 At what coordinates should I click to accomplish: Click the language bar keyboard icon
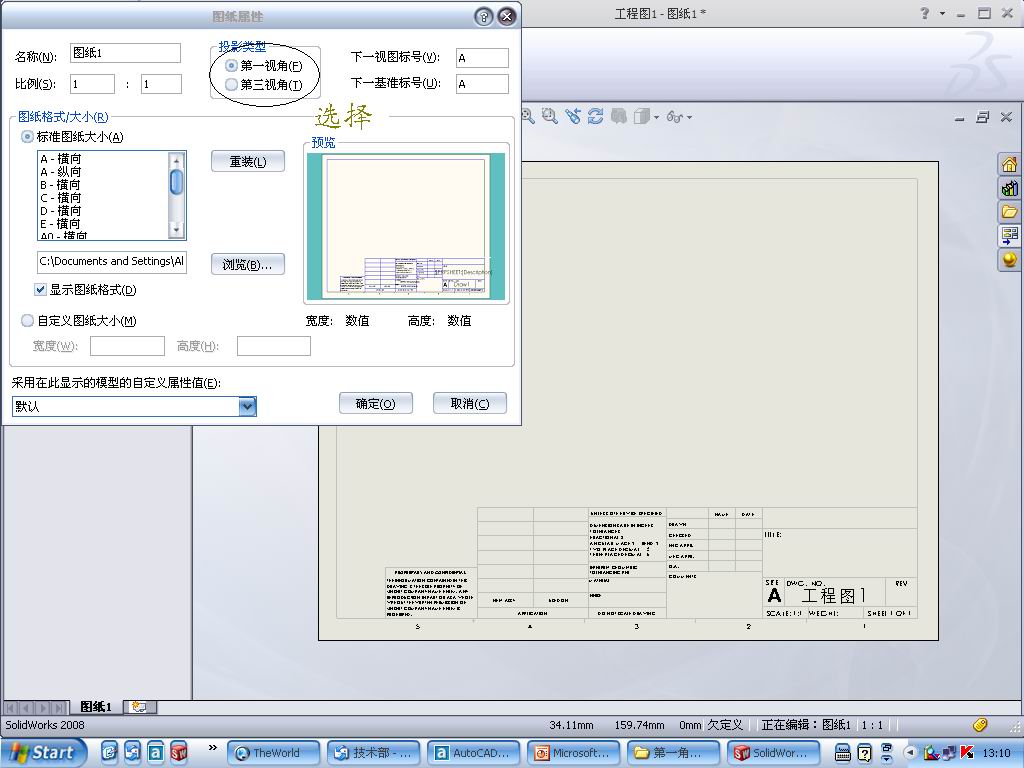point(842,752)
